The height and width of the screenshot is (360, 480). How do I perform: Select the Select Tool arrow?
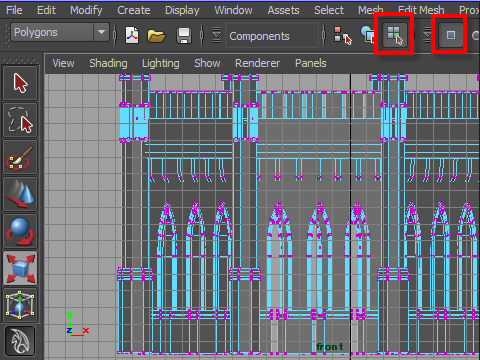20,83
